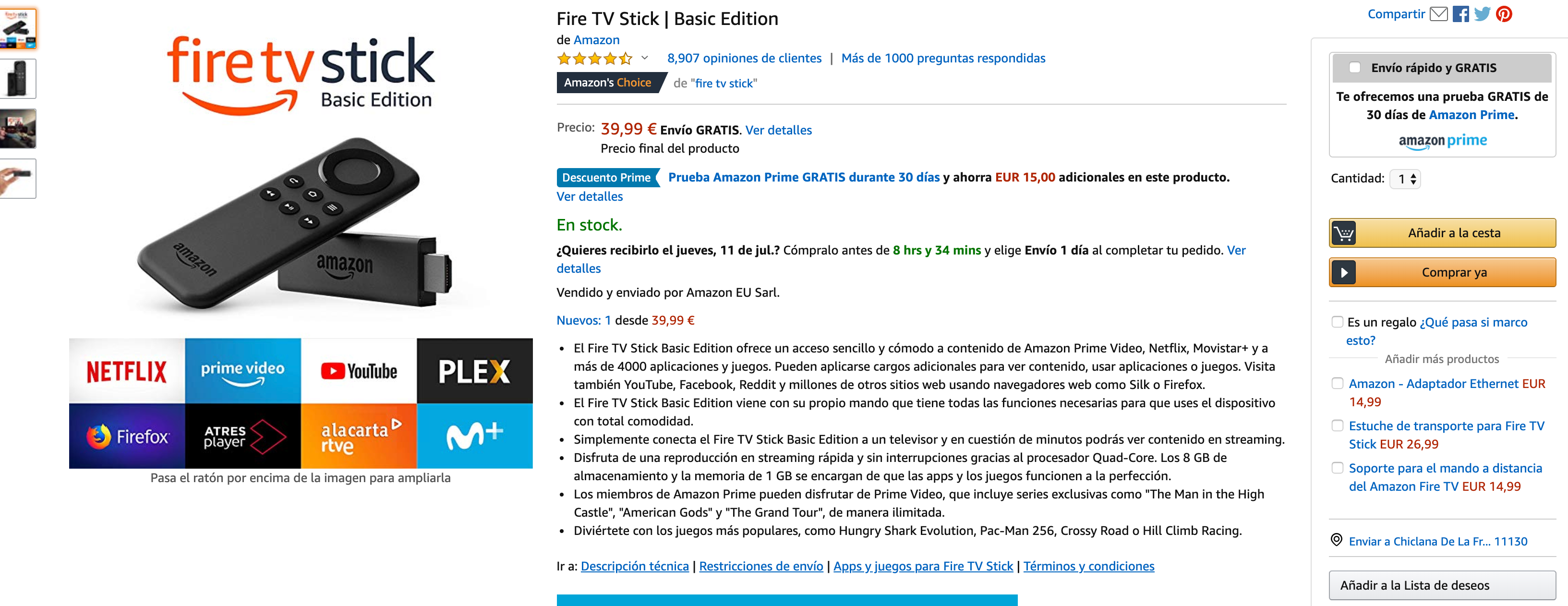The image size is (1568, 606).
Task: Share on Facebook icon
Action: tap(1460, 13)
